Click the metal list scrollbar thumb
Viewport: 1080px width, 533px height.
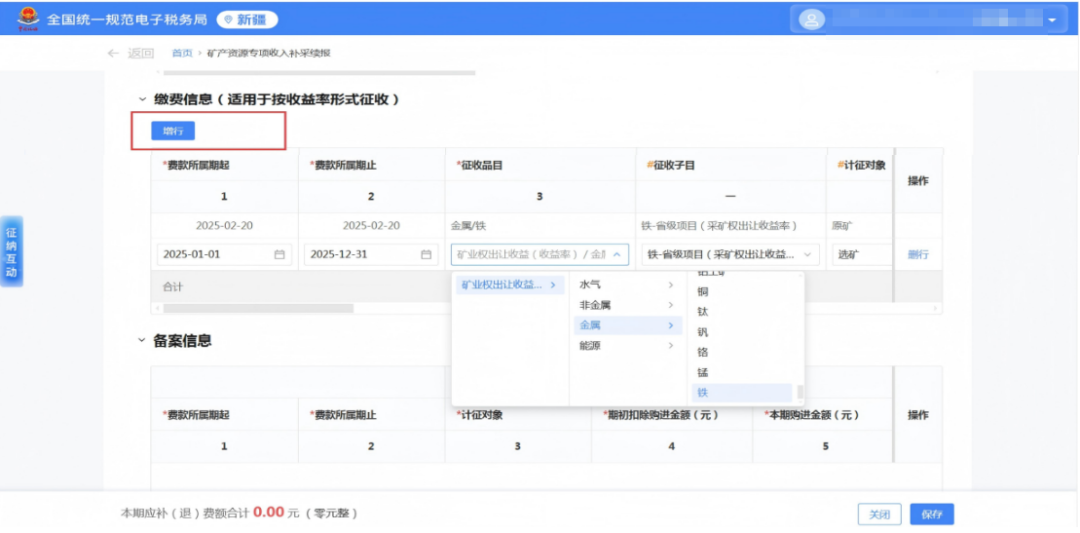click(800, 393)
